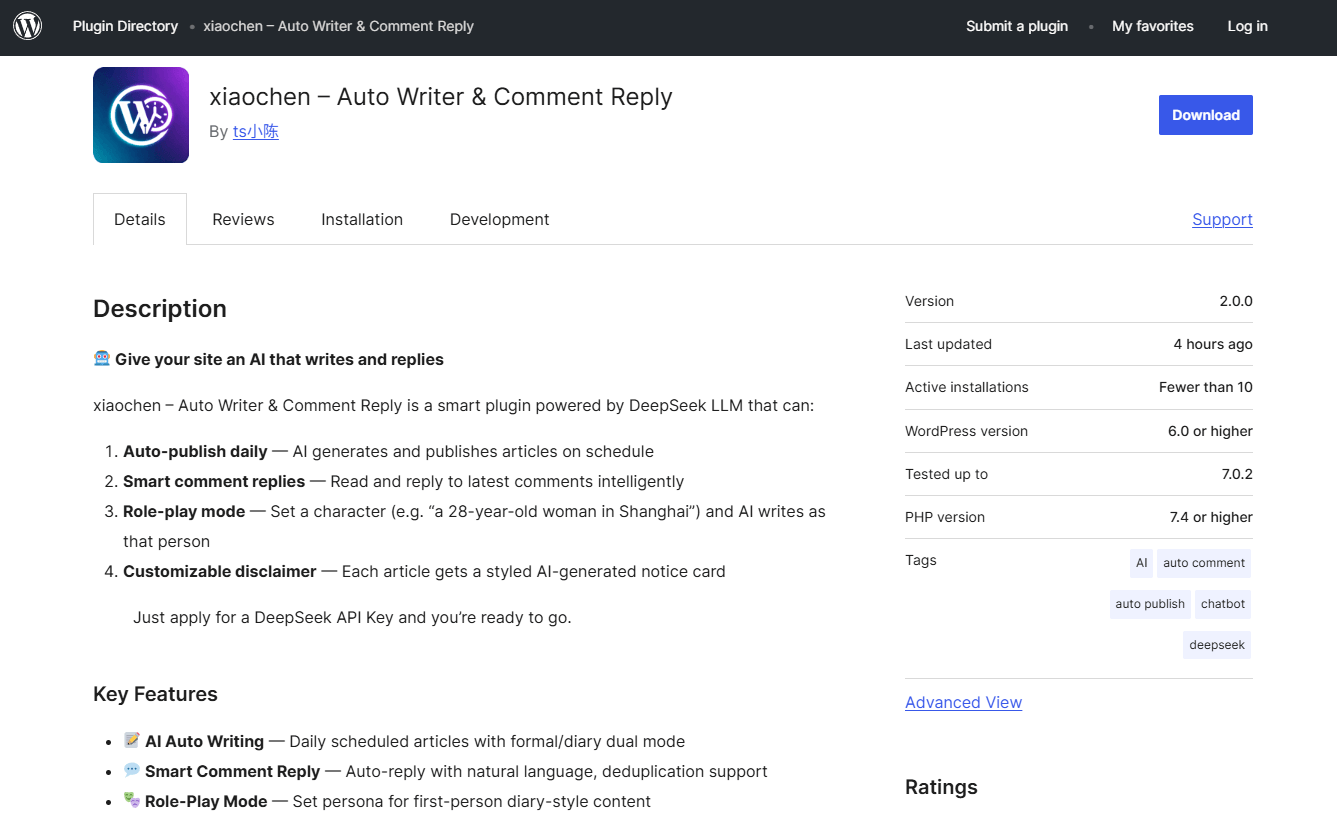1337x819 pixels.
Task: Click the Ratings heading
Action: point(941,787)
